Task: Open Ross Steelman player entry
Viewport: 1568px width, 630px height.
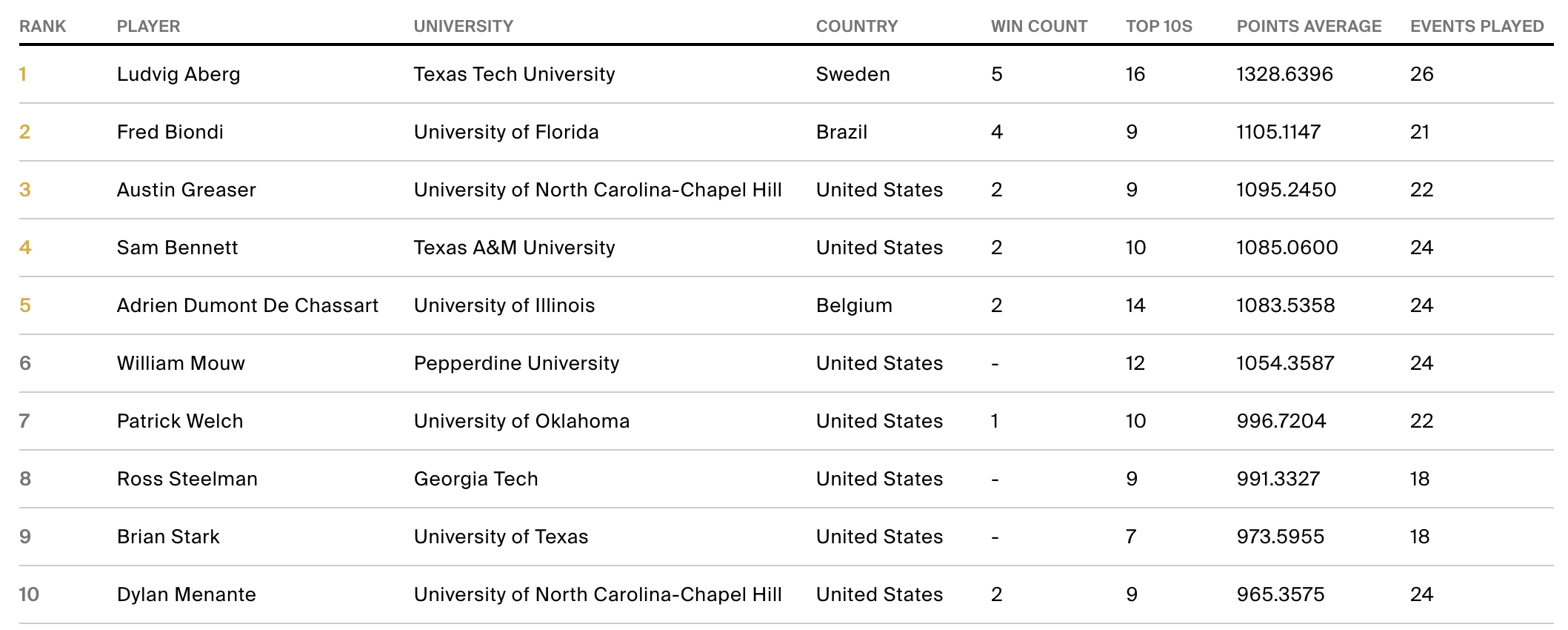Action: click(x=187, y=479)
